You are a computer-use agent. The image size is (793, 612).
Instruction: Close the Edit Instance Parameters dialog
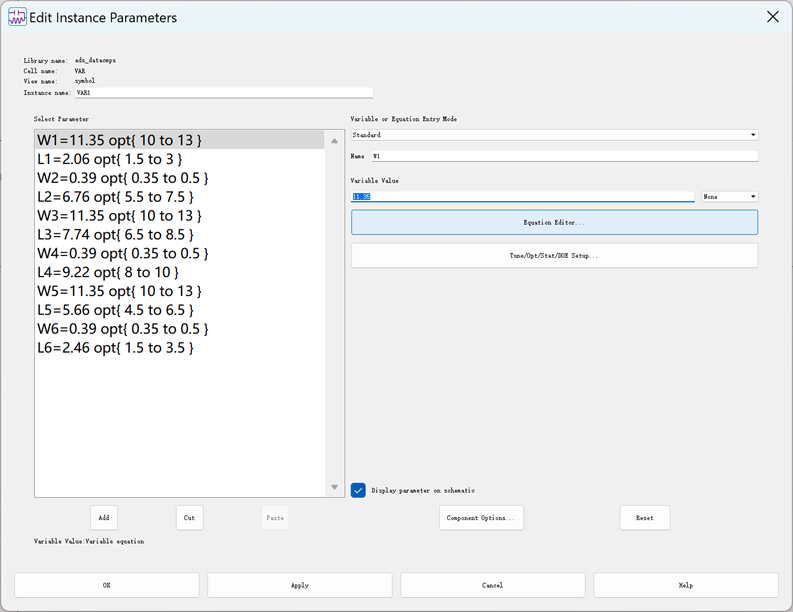click(x=772, y=17)
